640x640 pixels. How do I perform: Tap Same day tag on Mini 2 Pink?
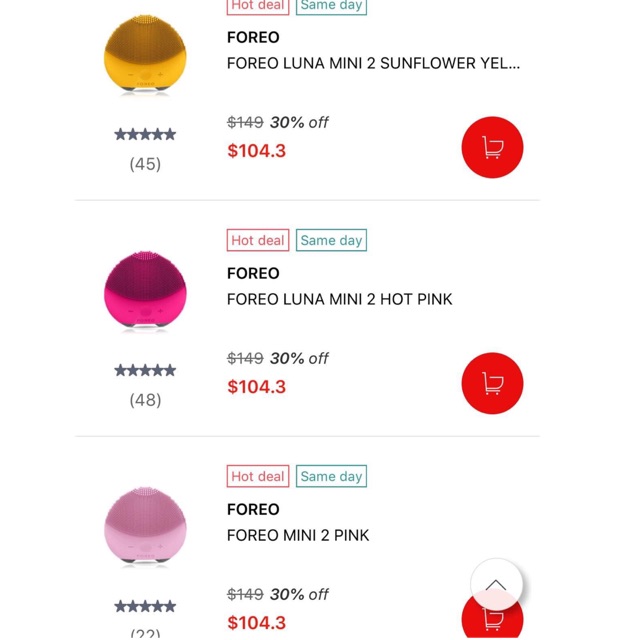331,476
